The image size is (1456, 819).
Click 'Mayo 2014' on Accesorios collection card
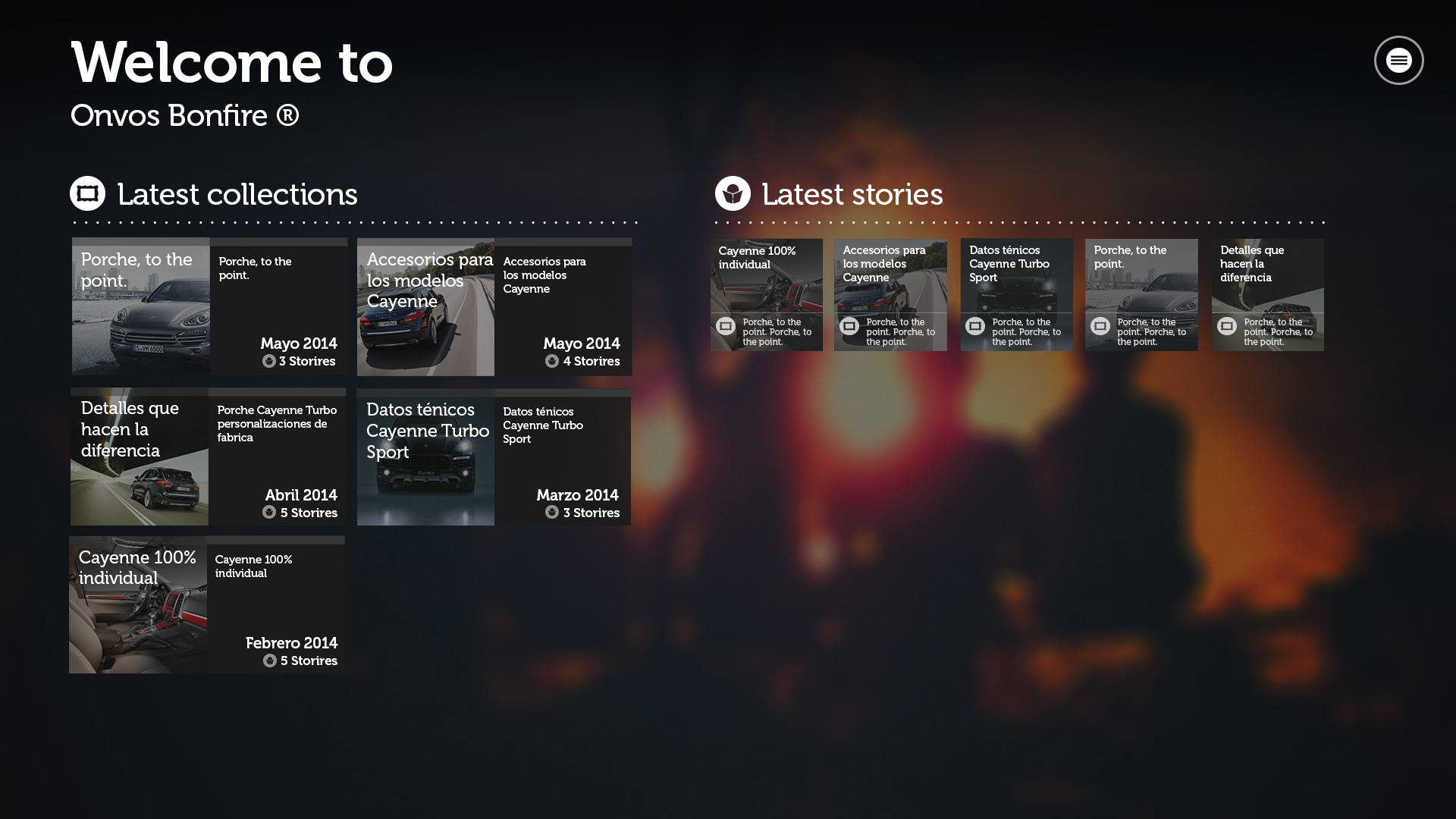[582, 344]
